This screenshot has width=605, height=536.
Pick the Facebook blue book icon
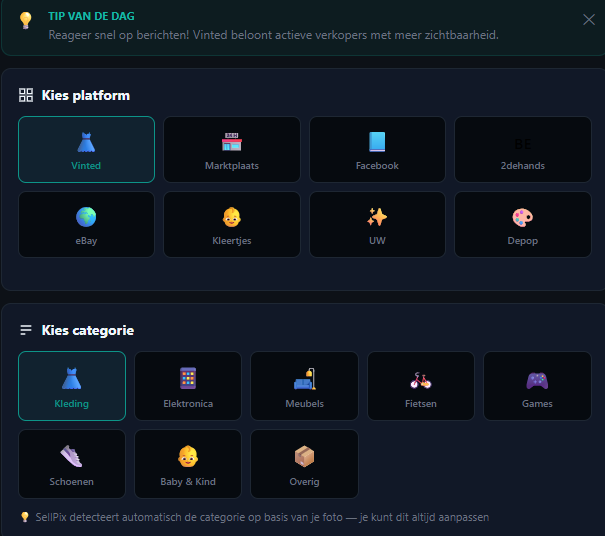pyautogui.click(x=377, y=142)
